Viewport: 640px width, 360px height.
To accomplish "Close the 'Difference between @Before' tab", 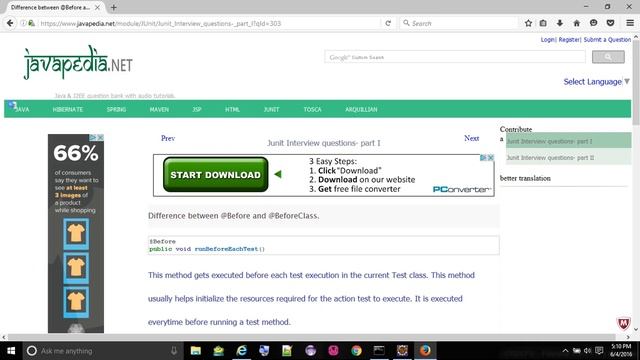I will (97, 7).
